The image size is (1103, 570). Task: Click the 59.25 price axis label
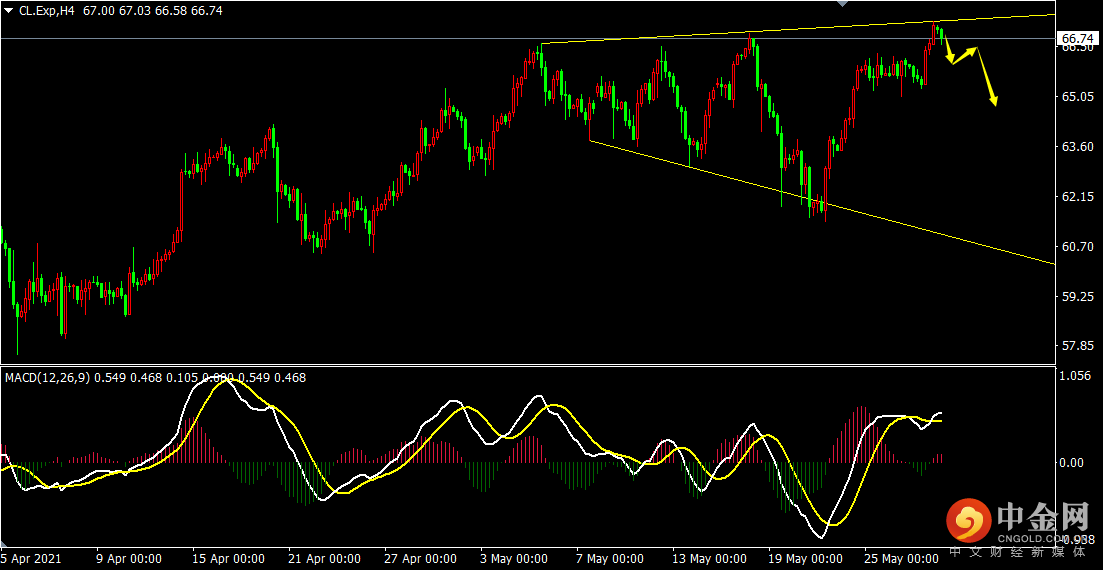pos(1076,297)
